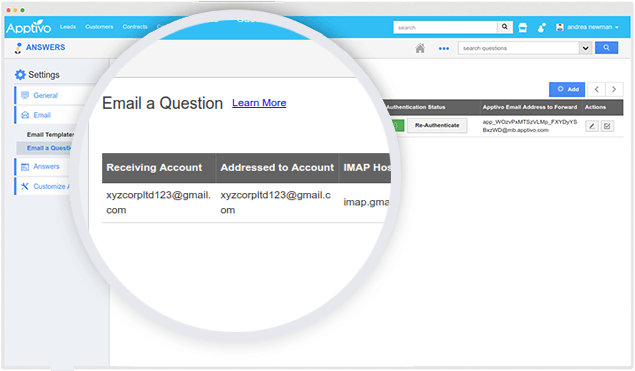This screenshot has width=635, height=371.
Task: Open the Contracts menu
Action: click(135, 27)
